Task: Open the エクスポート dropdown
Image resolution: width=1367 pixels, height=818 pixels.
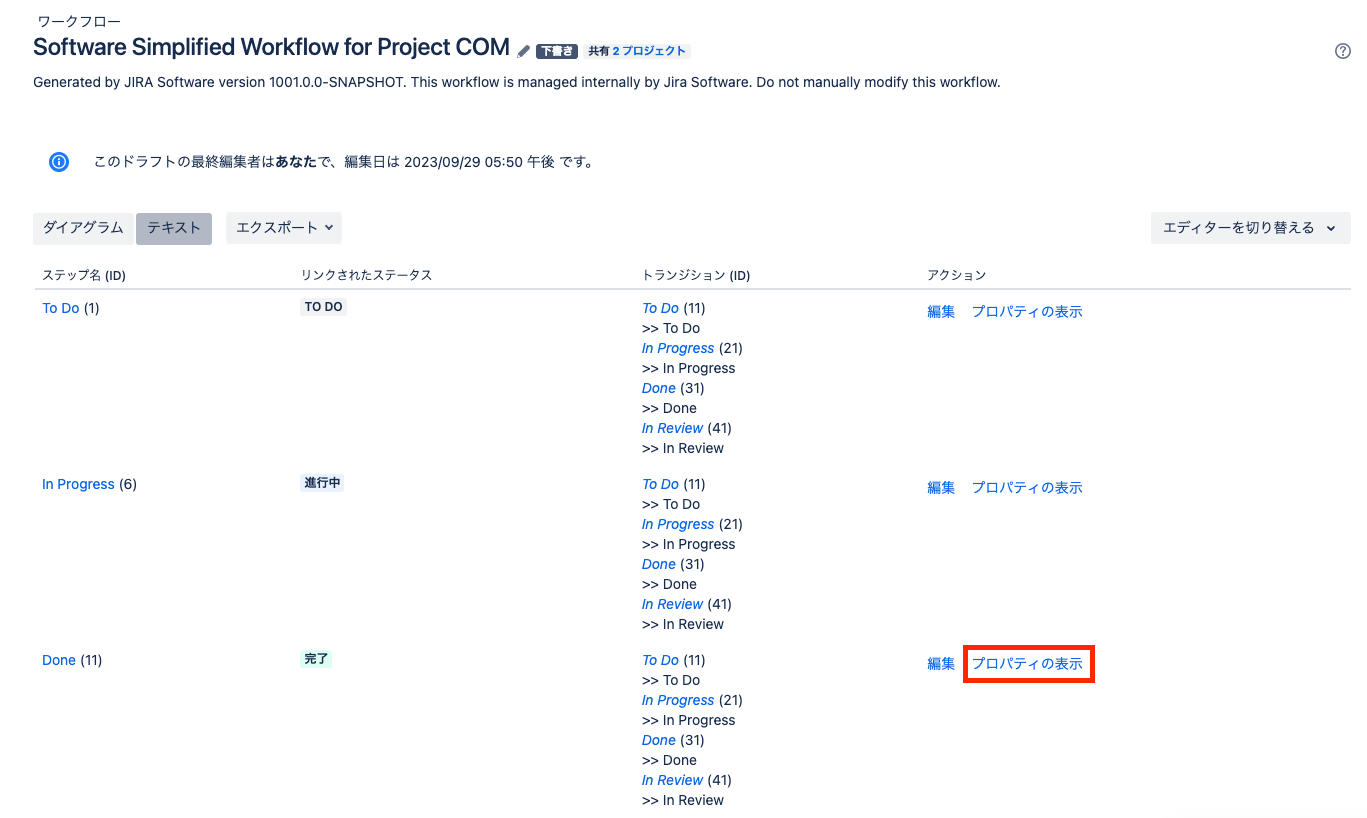Action: click(x=284, y=228)
